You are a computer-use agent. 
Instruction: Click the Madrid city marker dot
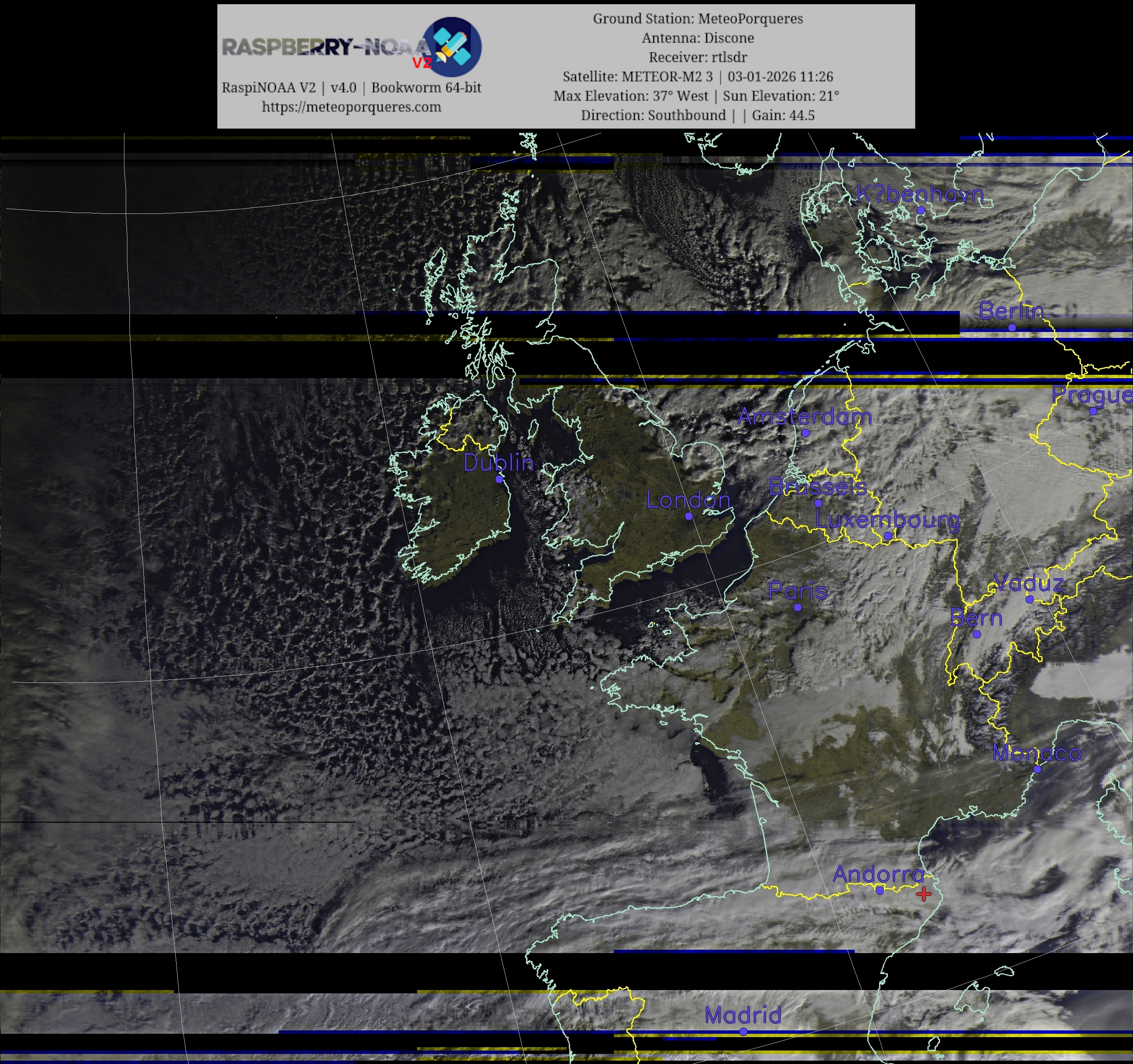pos(743,1032)
